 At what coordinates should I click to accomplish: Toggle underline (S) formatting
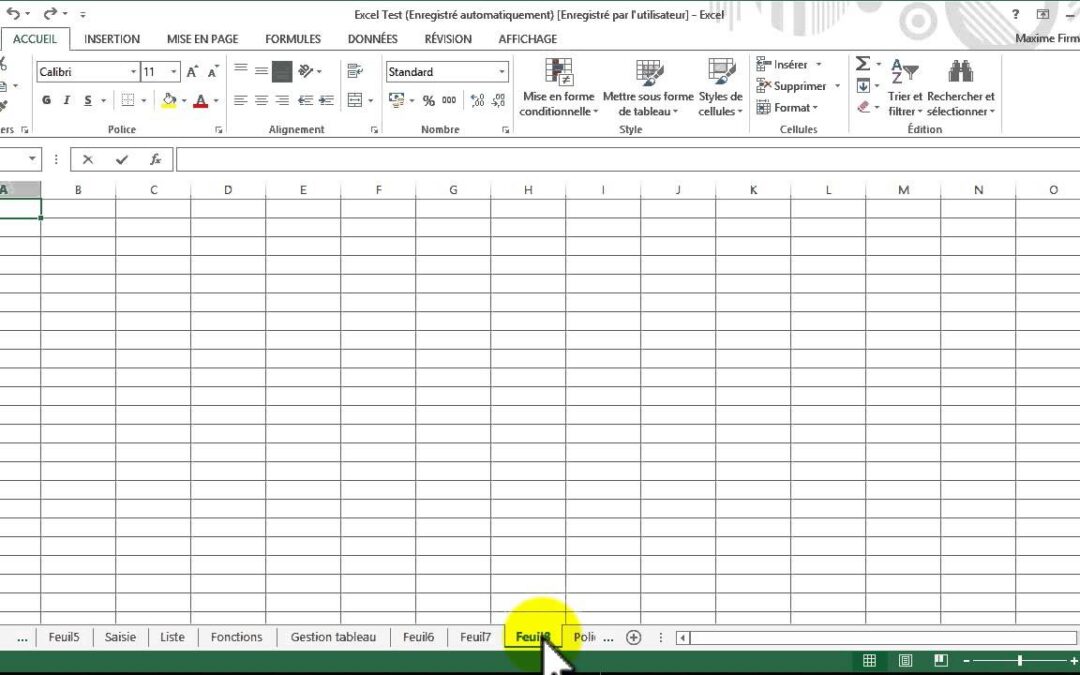click(x=87, y=101)
